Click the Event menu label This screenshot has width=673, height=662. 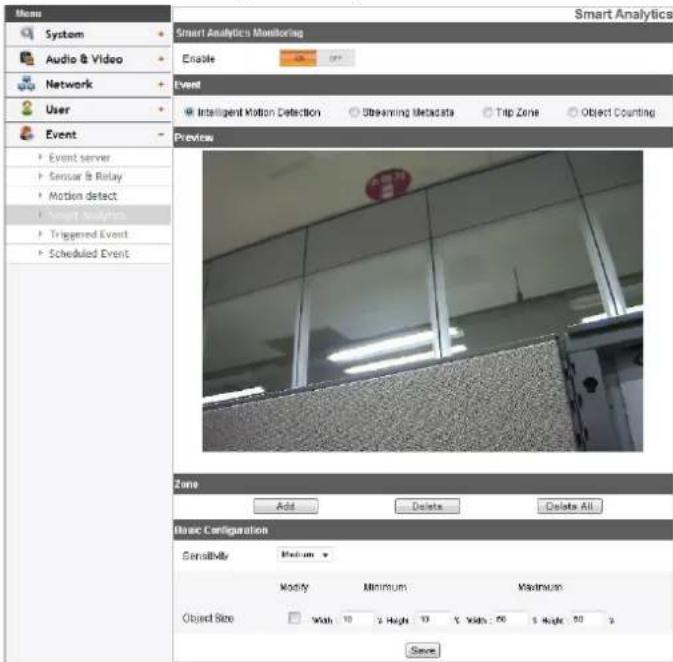tap(61, 134)
